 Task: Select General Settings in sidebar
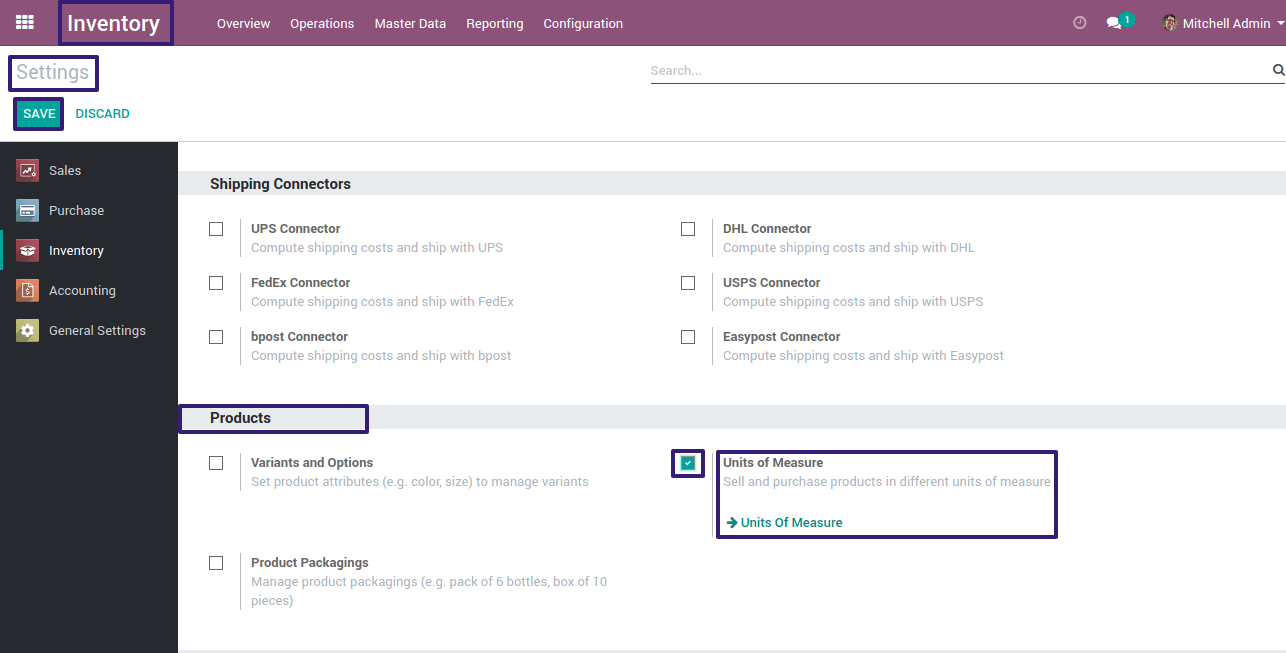click(89, 331)
